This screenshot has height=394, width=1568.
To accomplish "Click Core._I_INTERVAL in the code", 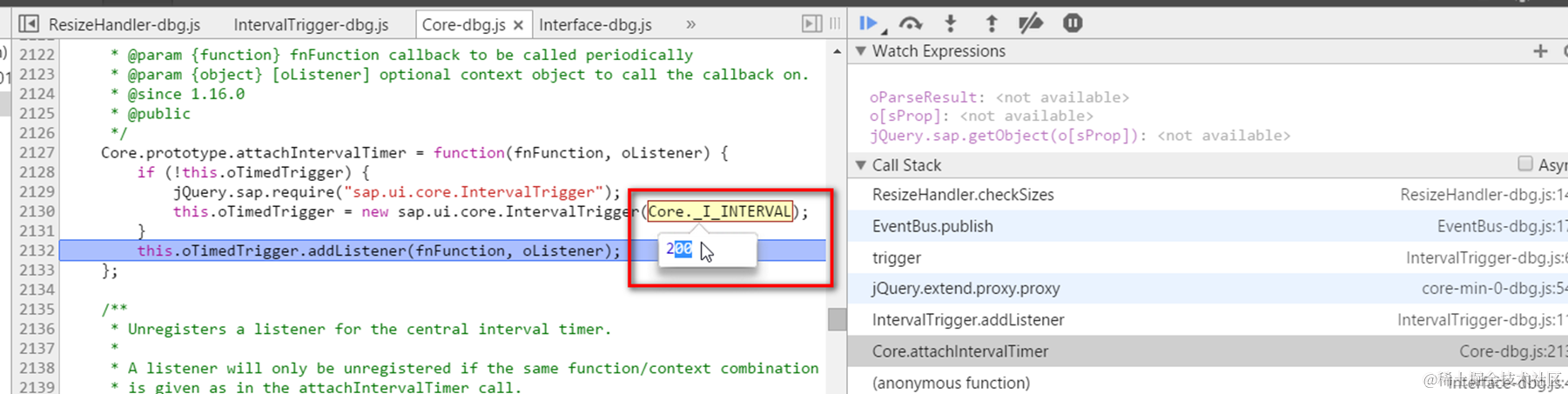I will [720, 211].
